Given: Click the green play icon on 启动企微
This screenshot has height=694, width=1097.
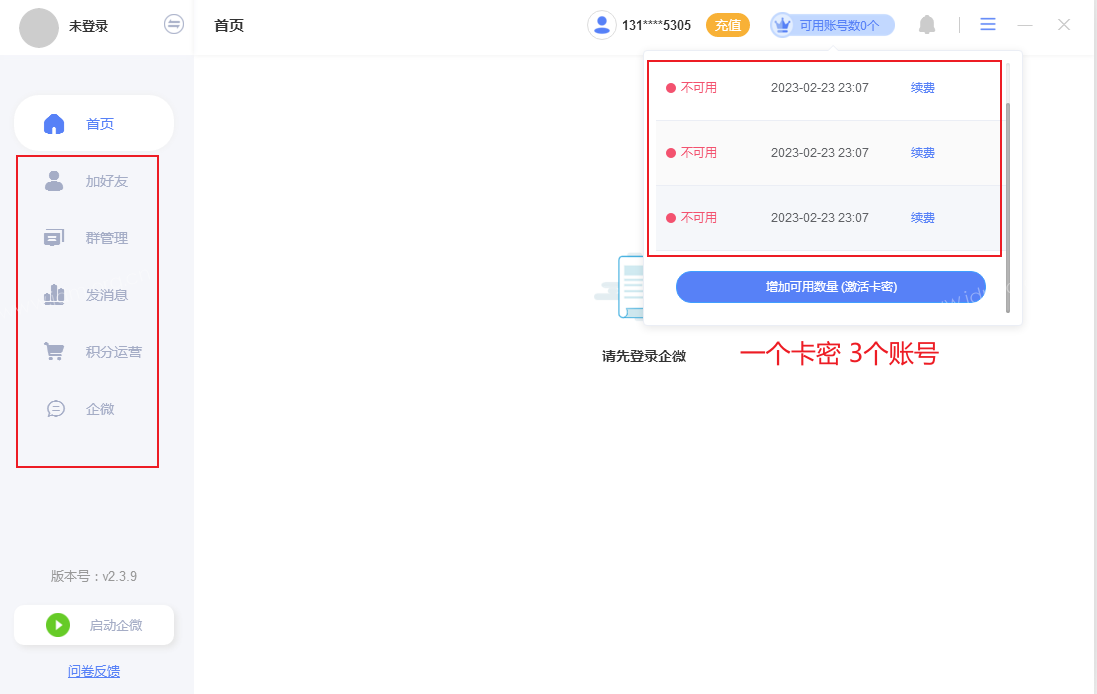Looking at the screenshot, I should pyautogui.click(x=58, y=625).
